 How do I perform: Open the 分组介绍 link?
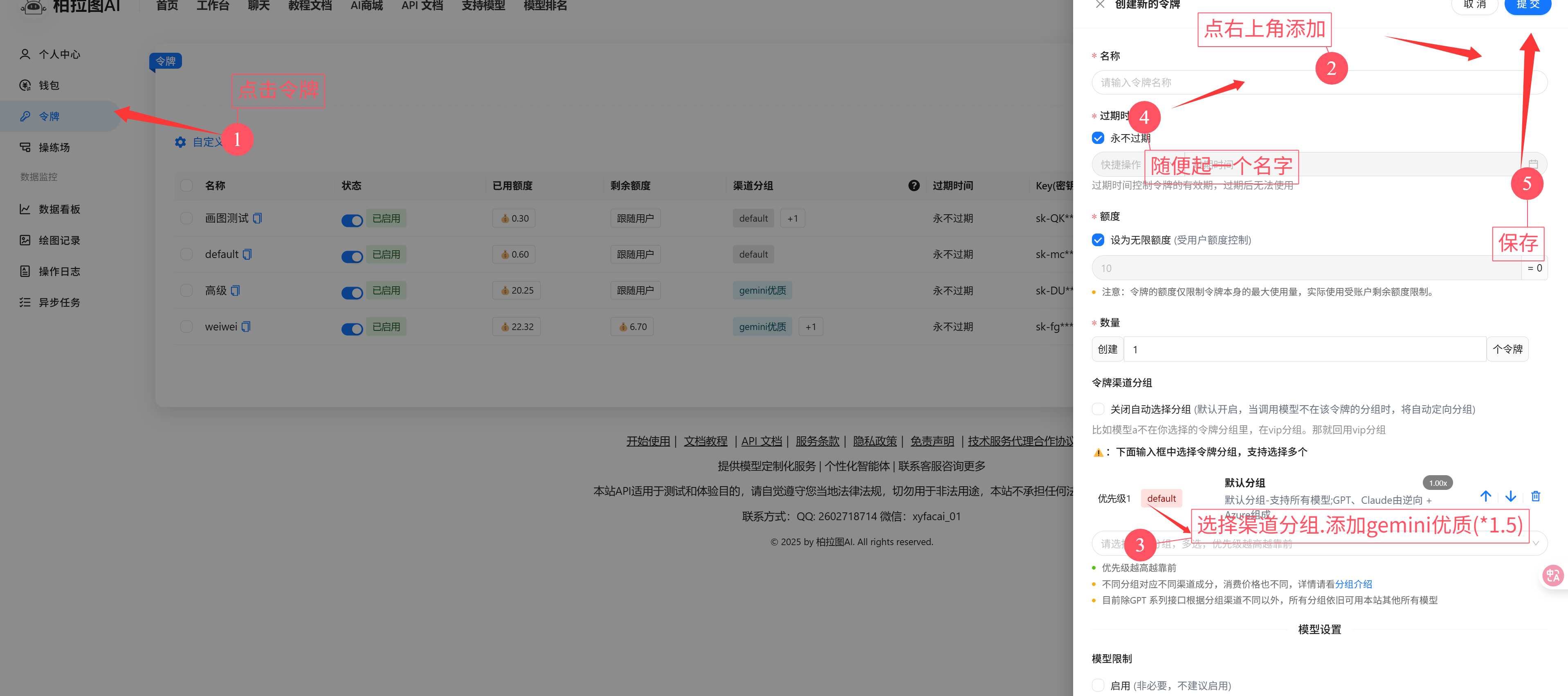click(1354, 584)
